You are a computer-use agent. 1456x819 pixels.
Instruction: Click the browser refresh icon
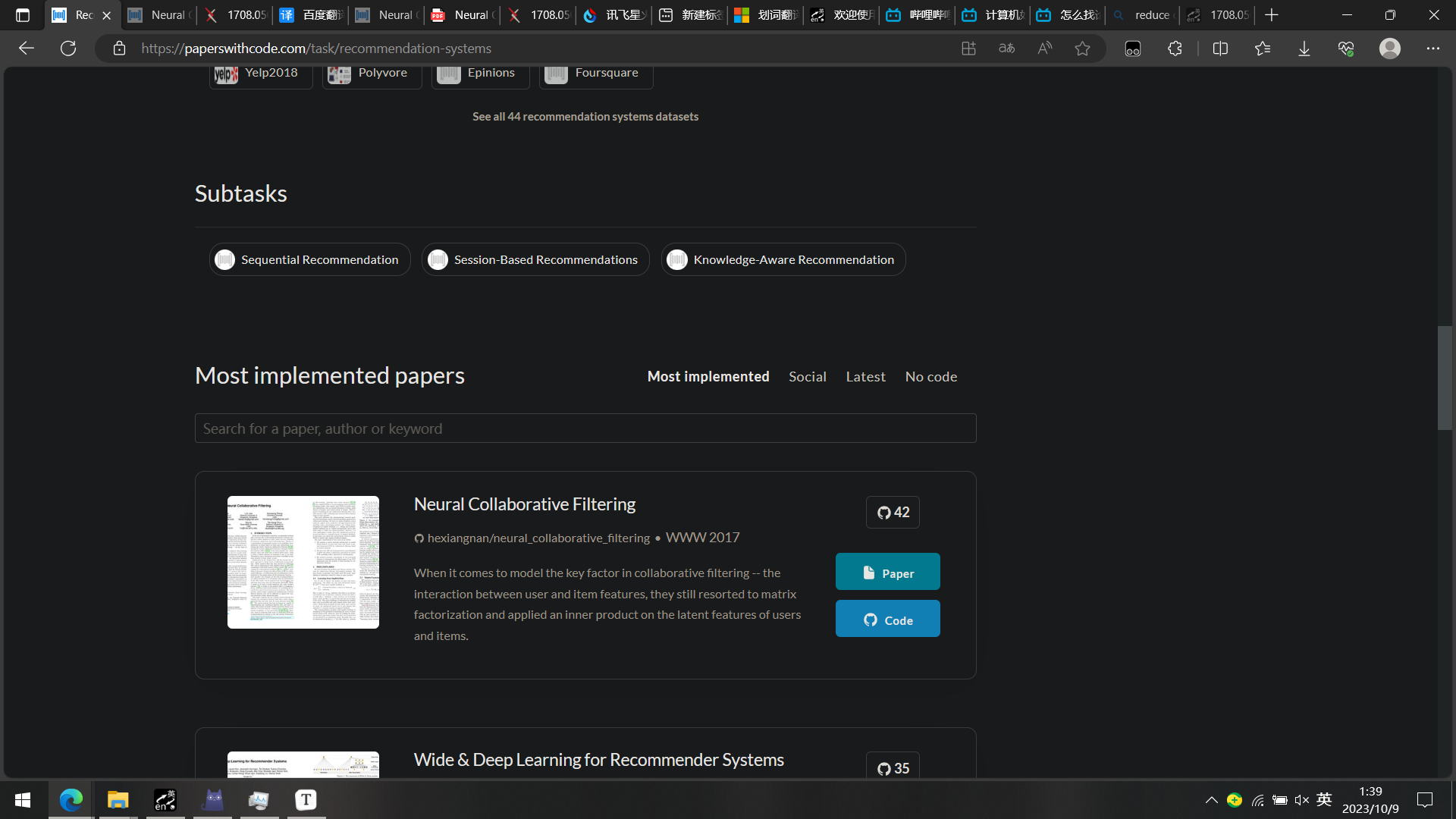(68, 49)
